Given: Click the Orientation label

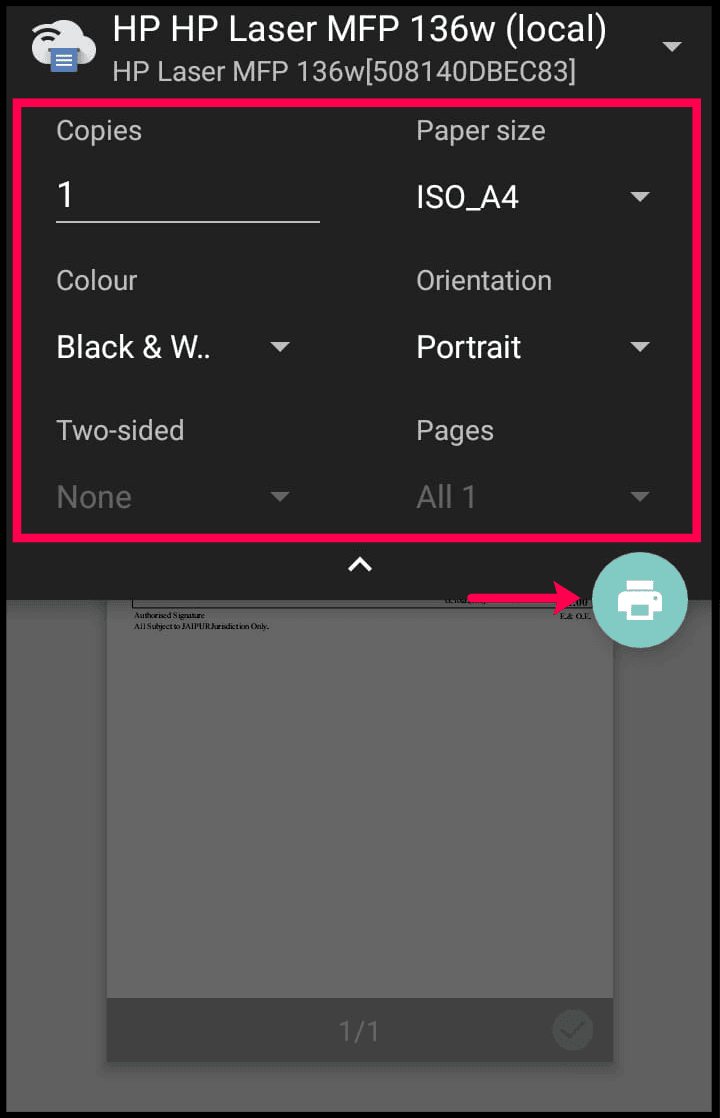Looking at the screenshot, I should [x=483, y=281].
